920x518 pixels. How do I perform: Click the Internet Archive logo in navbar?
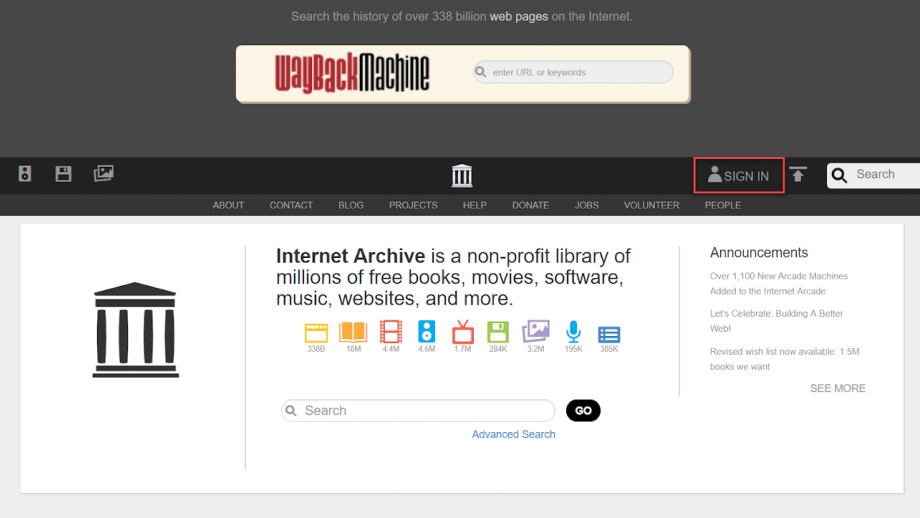tap(462, 175)
